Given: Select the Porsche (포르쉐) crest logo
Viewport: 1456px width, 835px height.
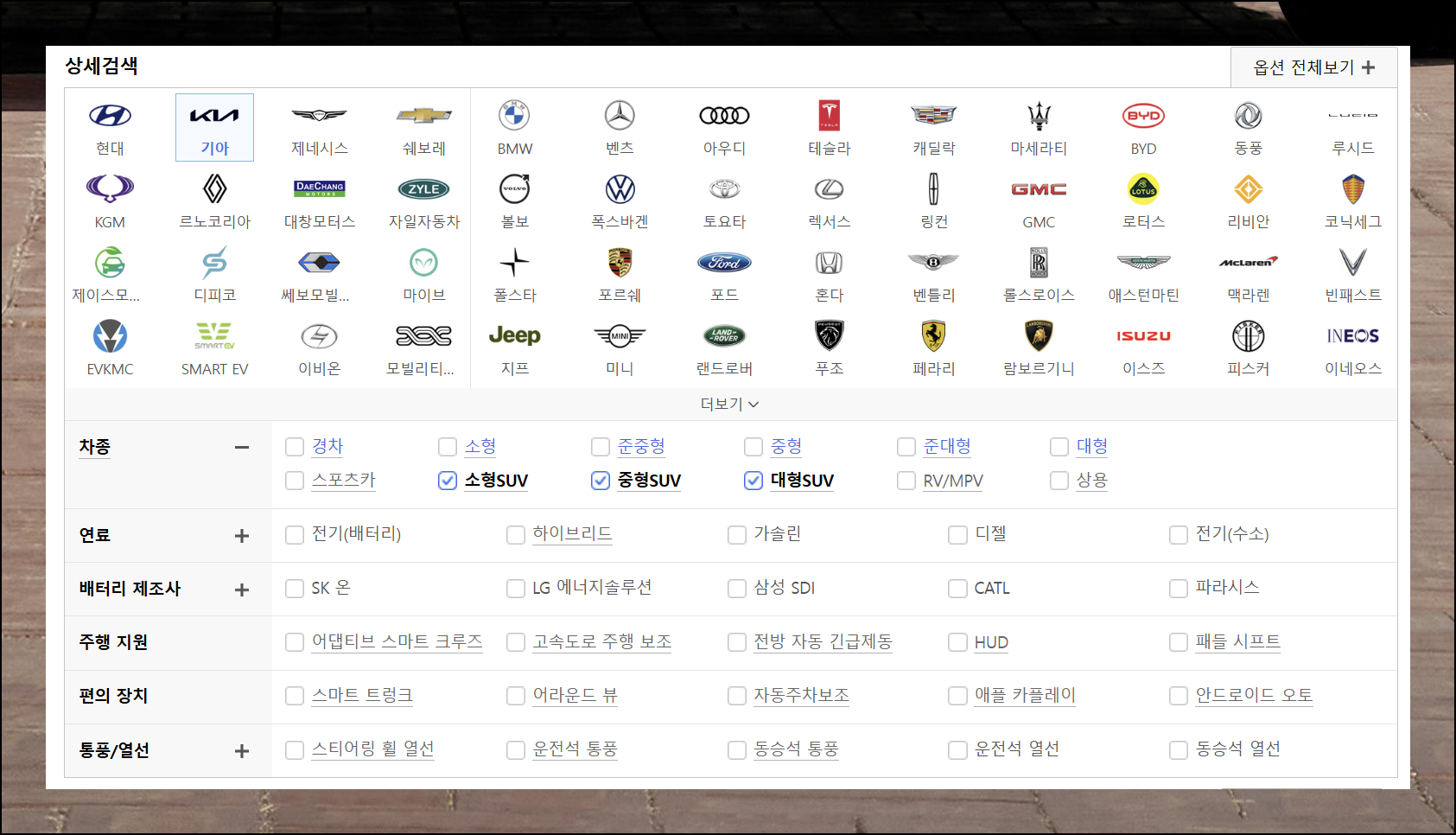Looking at the screenshot, I should (x=620, y=262).
